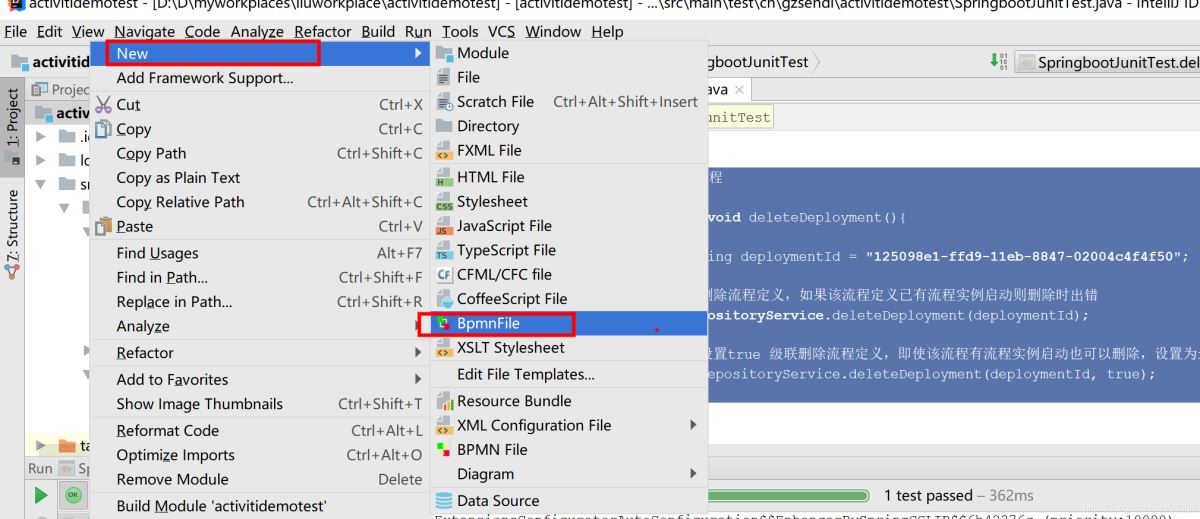Open the VCS menu
The image size is (1200, 519).
pyautogui.click(x=501, y=32)
